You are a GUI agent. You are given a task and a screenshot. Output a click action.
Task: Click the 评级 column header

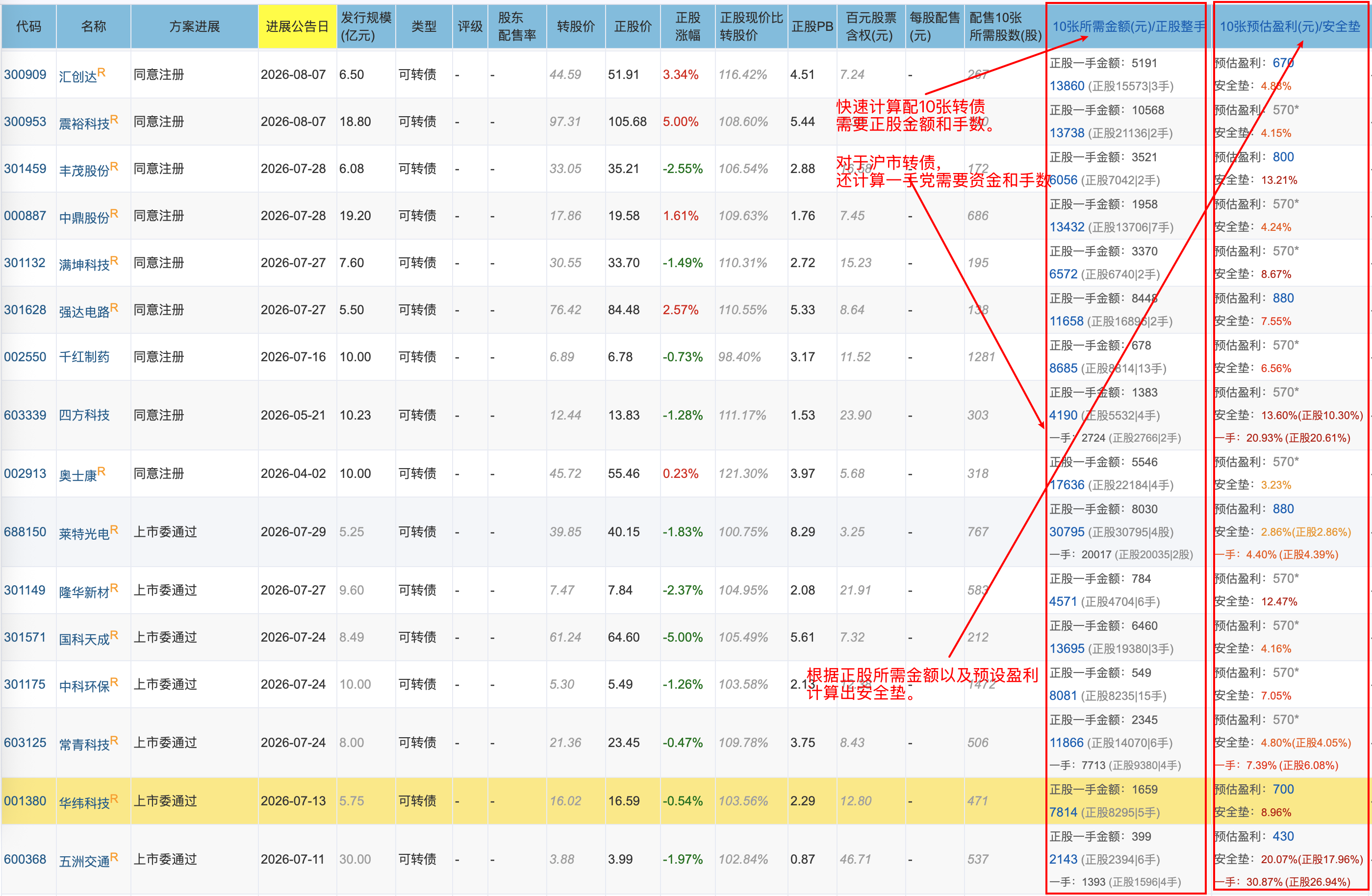click(470, 26)
